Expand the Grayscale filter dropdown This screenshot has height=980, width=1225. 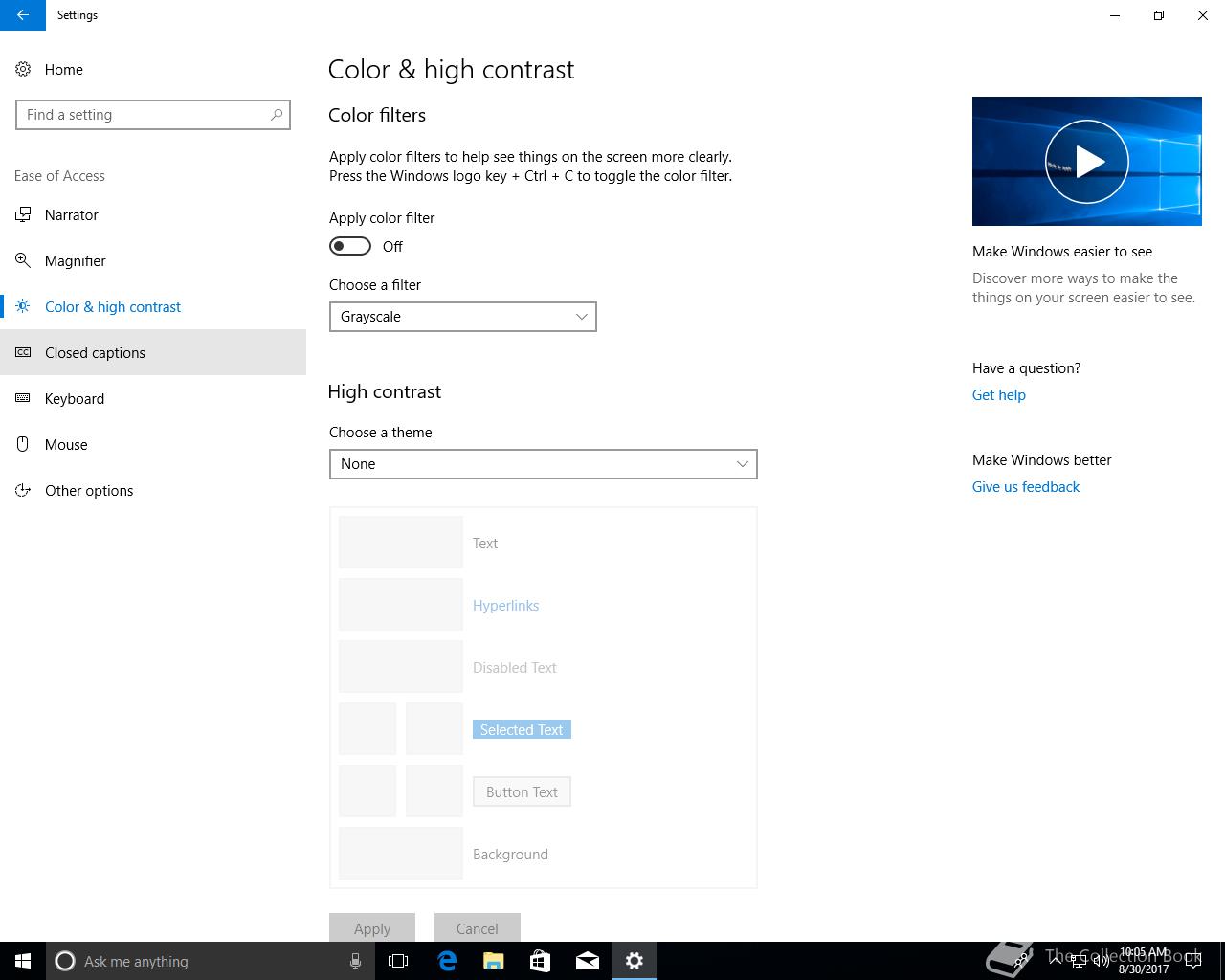coord(462,317)
